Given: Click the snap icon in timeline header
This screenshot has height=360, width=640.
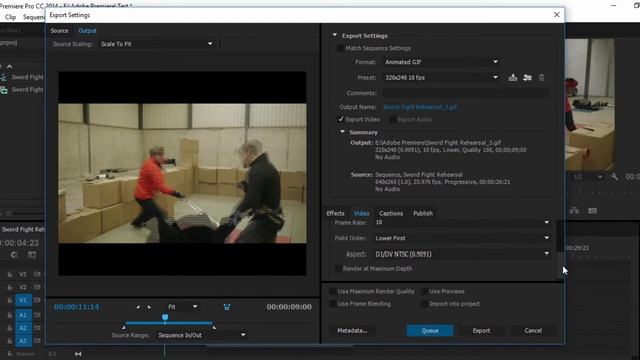Looking at the screenshot, I should [x=14, y=255].
